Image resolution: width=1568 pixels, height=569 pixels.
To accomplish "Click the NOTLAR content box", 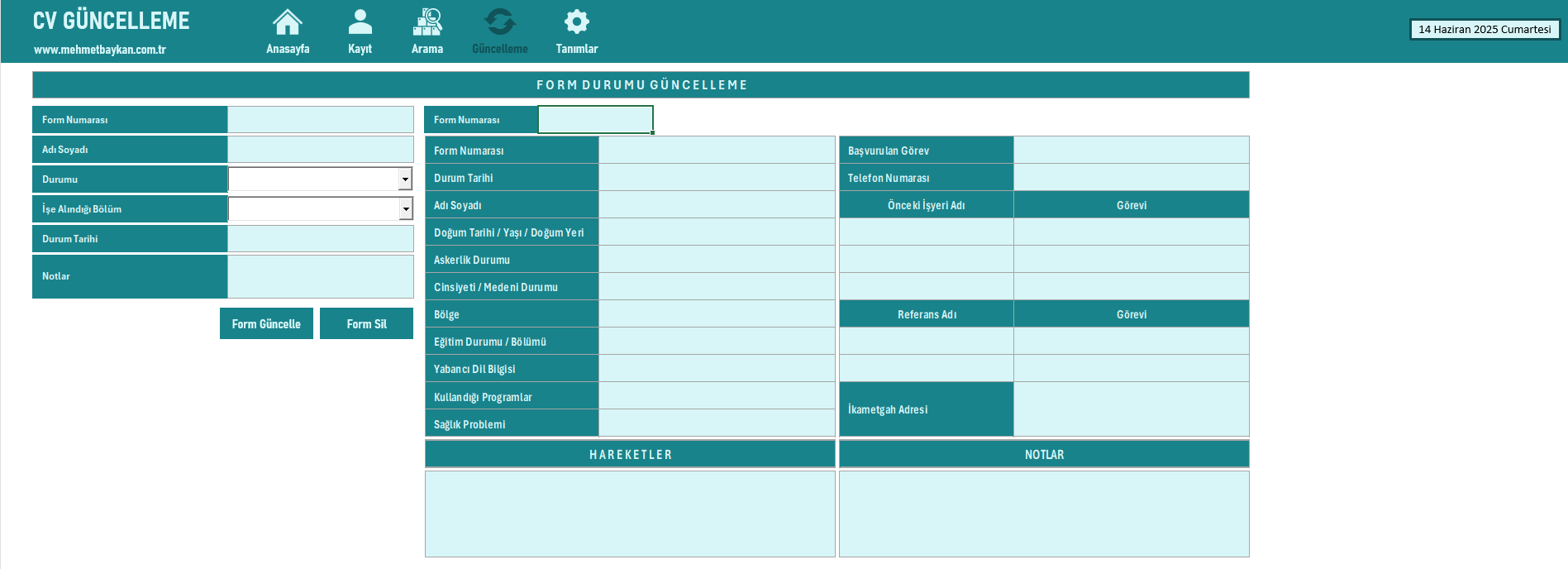I will [x=1044, y=514].
